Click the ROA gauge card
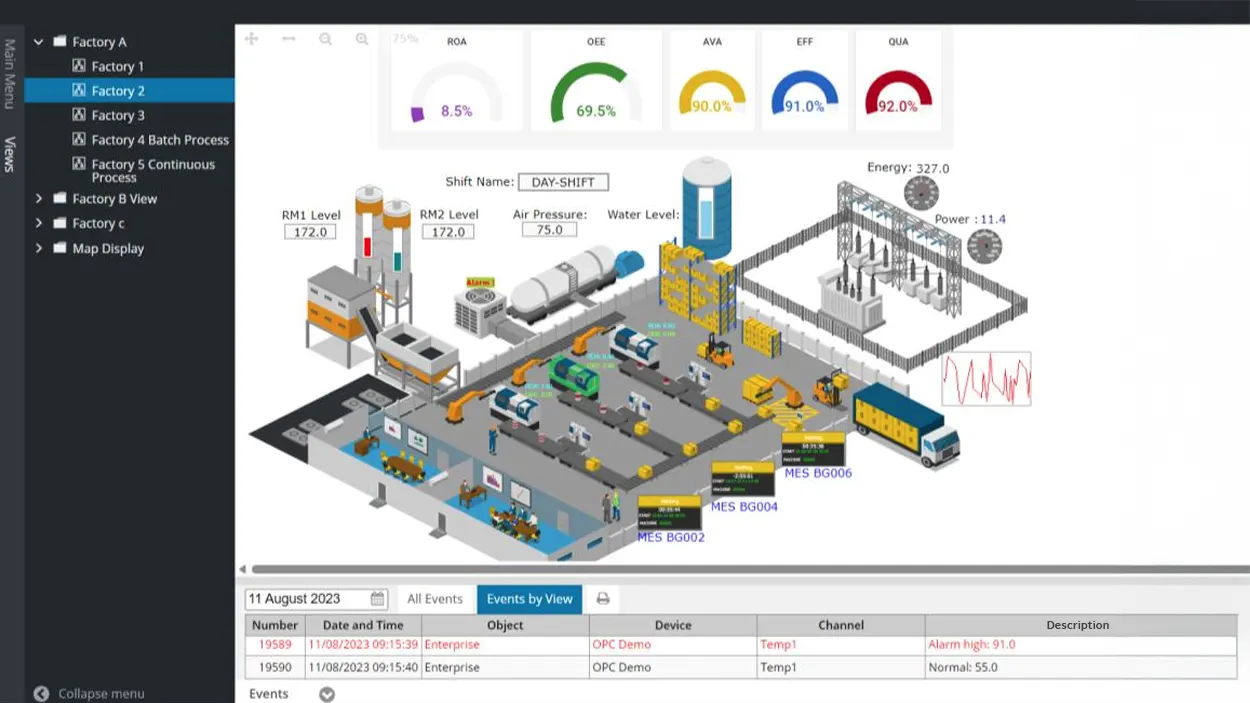1250x703 pixels. pos(457,80)
